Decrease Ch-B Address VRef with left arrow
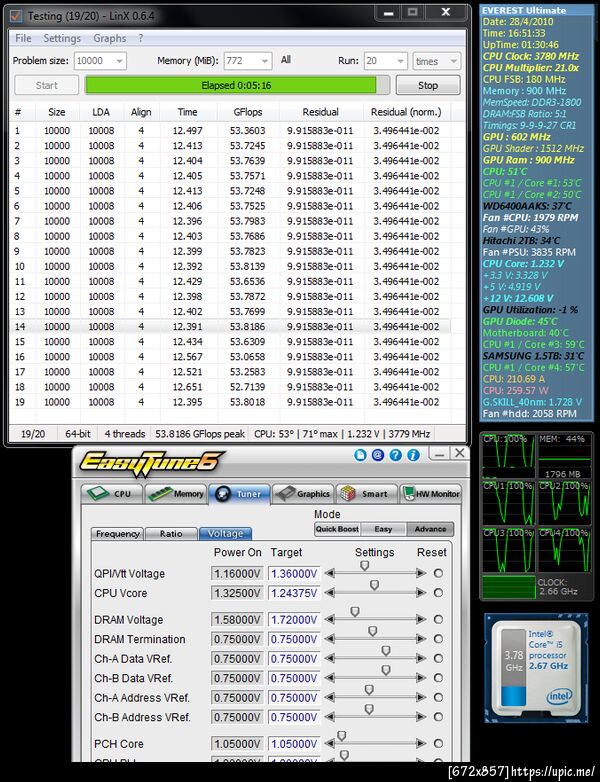The width and height of the screenshot is (600, 782). coord(329,717)
